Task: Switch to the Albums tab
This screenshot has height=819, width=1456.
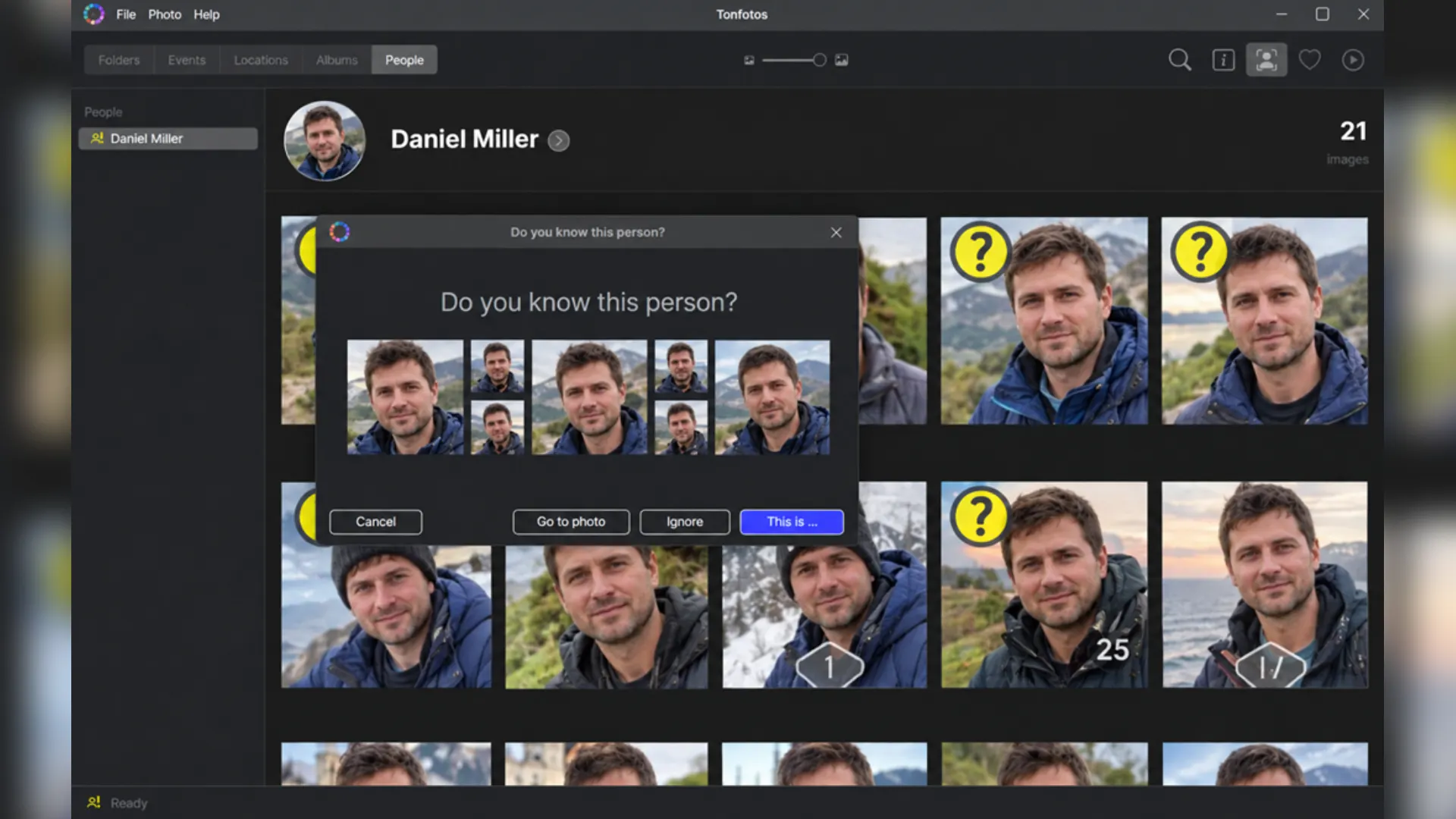Action: (337, 60)
